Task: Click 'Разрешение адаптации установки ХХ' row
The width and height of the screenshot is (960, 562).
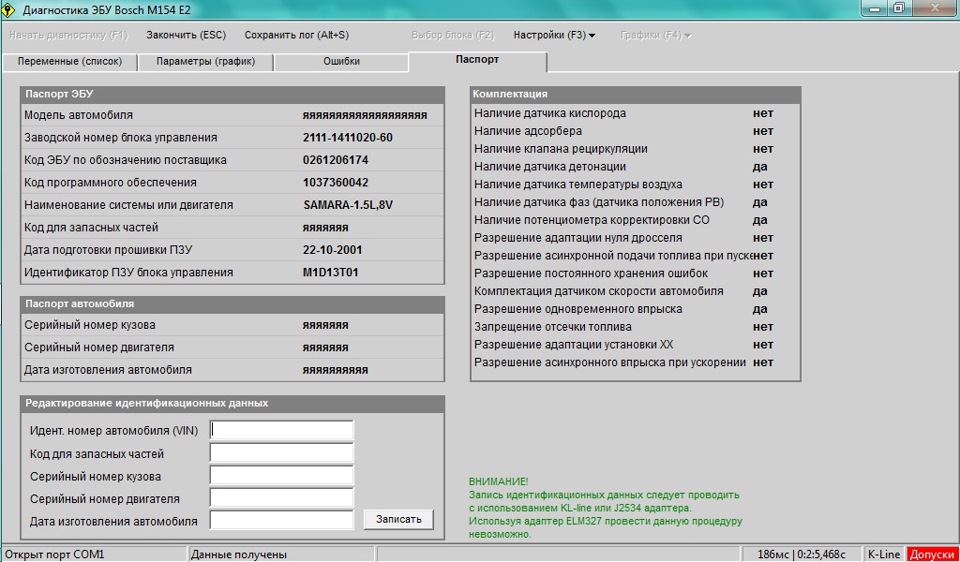Action: click(x=636, y=344)
